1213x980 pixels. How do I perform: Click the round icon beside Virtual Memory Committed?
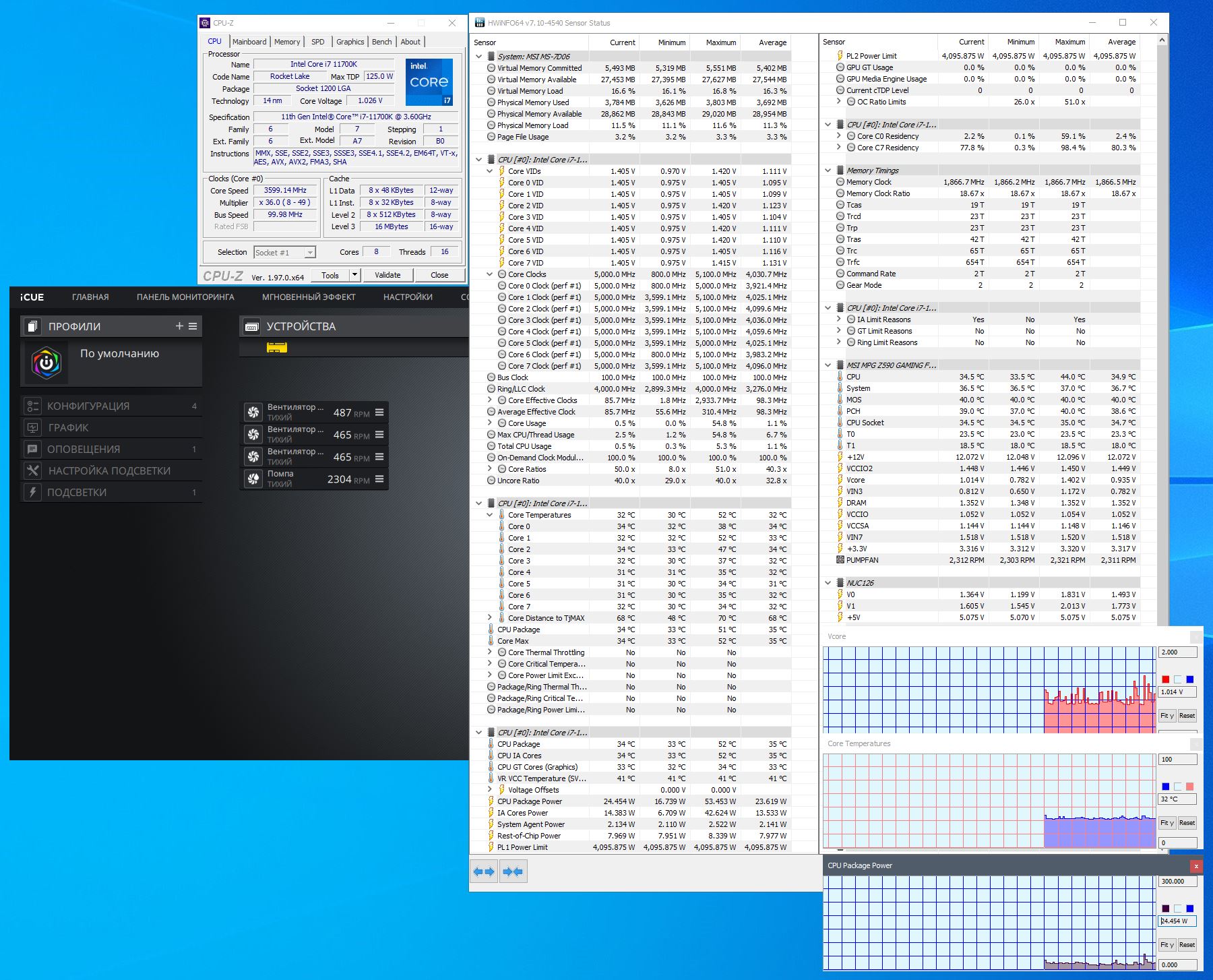pos(491,68)
